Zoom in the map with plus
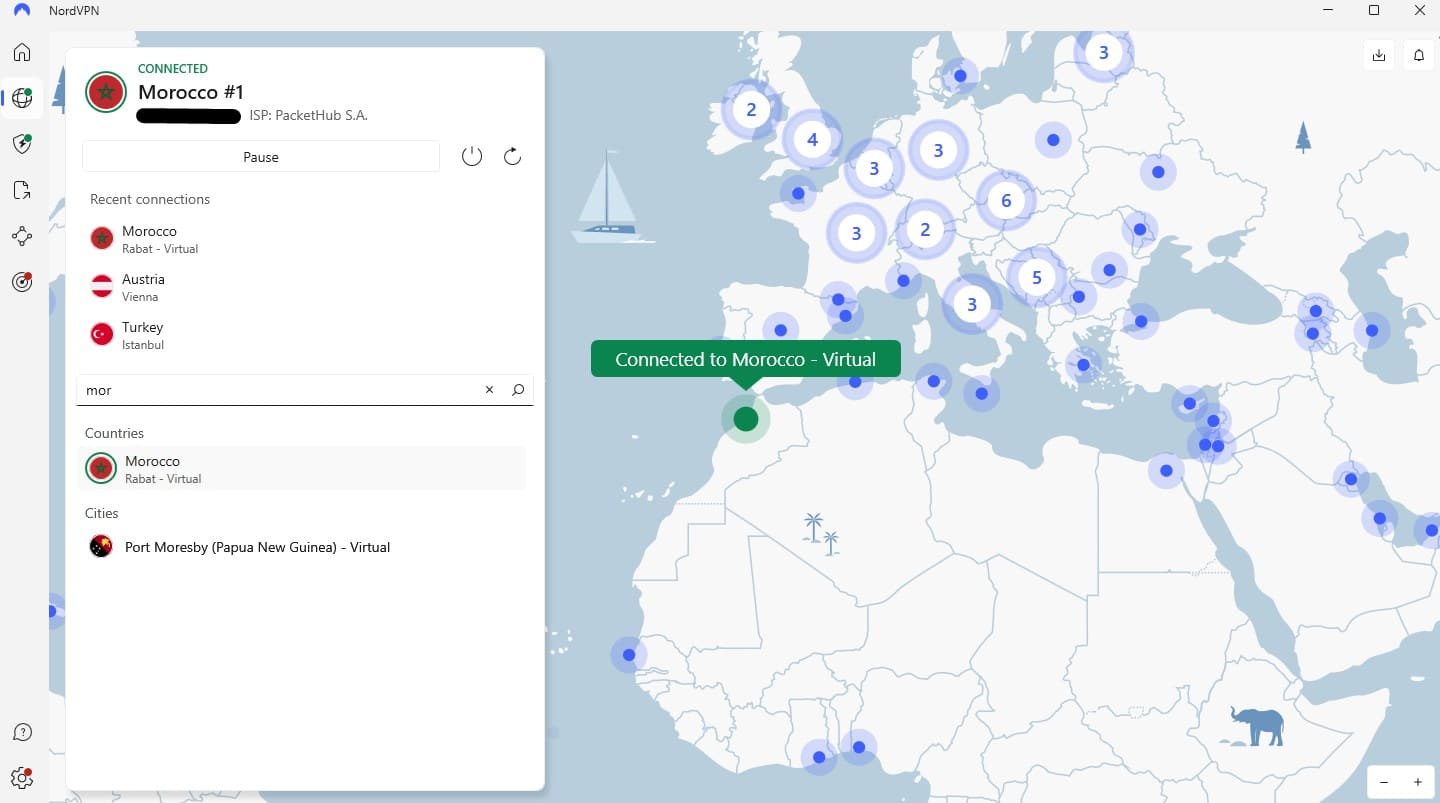This screenshot has height=803, width=1440. (x=1417, y=782)
